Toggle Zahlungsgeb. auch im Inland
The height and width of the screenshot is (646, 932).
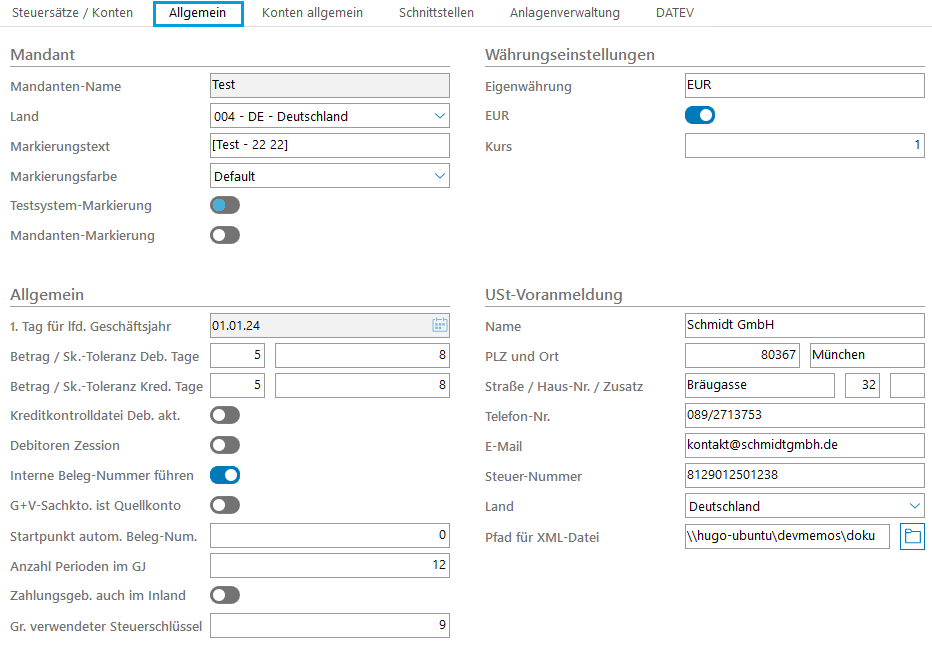(x=225, y=595)
